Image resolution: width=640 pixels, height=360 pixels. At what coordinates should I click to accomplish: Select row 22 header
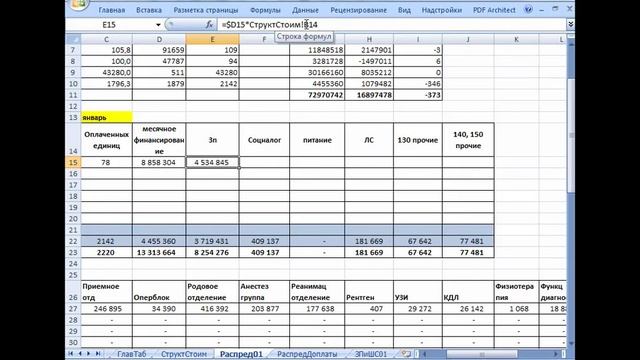[x=73, y=241]
